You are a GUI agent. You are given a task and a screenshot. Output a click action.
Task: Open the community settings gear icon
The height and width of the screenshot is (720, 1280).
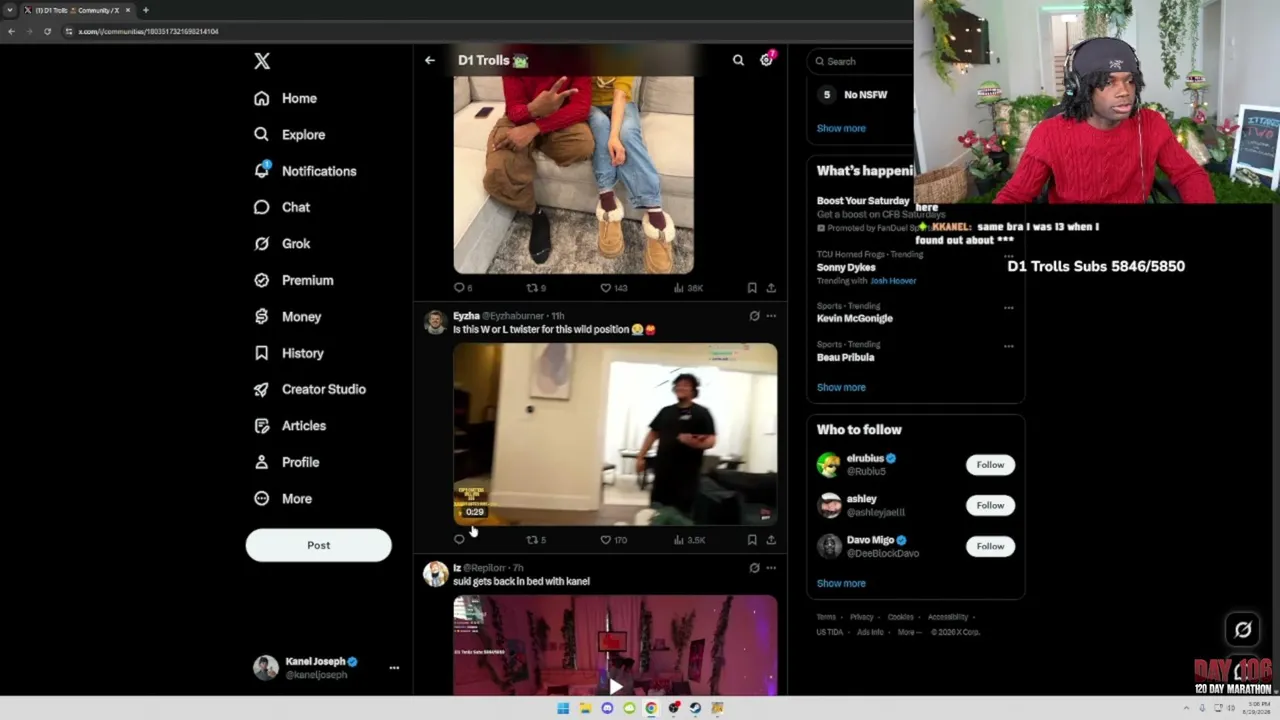pos(766,60)
